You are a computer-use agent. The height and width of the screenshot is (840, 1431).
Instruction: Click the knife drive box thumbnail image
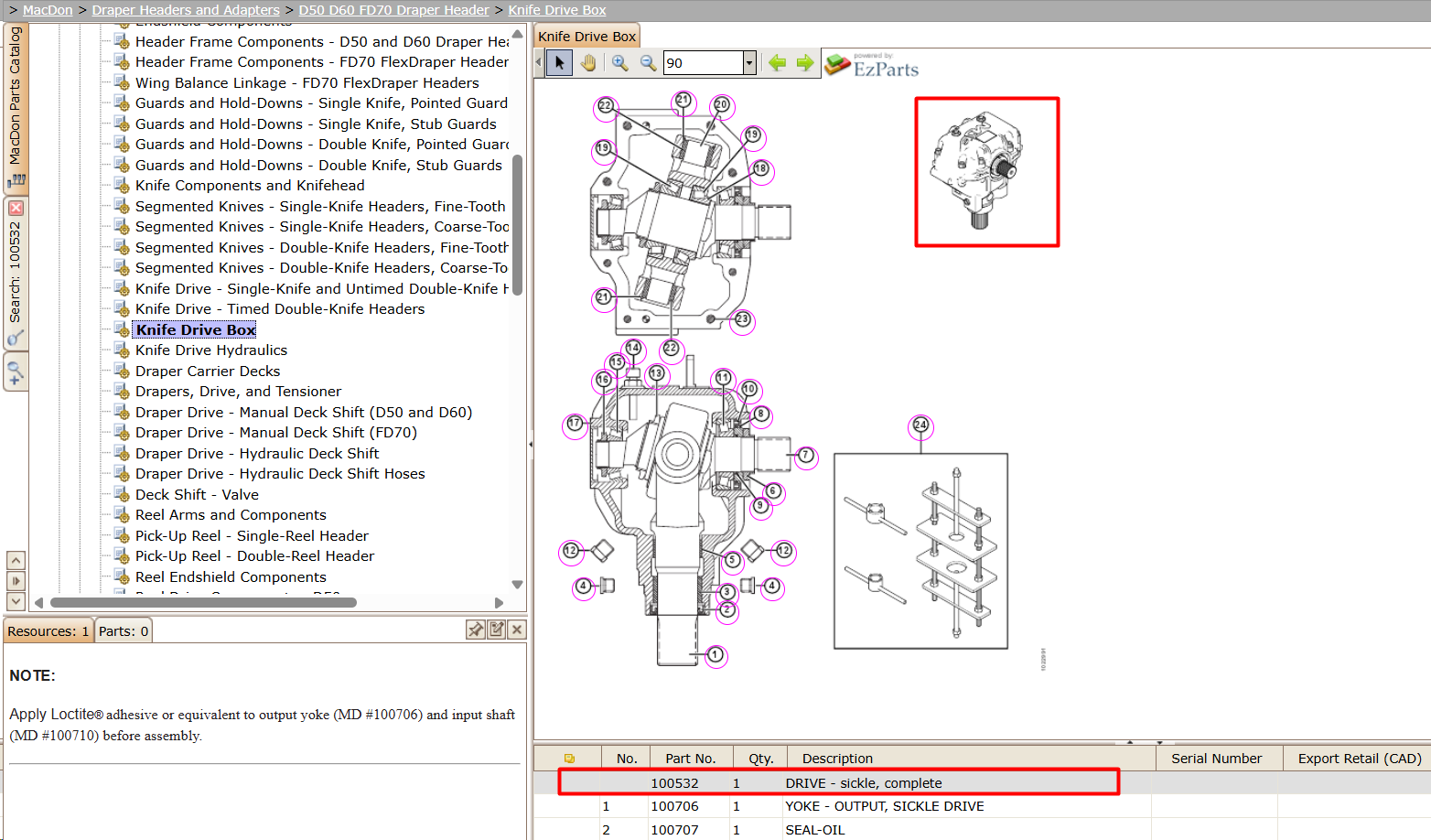coord(987,172)
